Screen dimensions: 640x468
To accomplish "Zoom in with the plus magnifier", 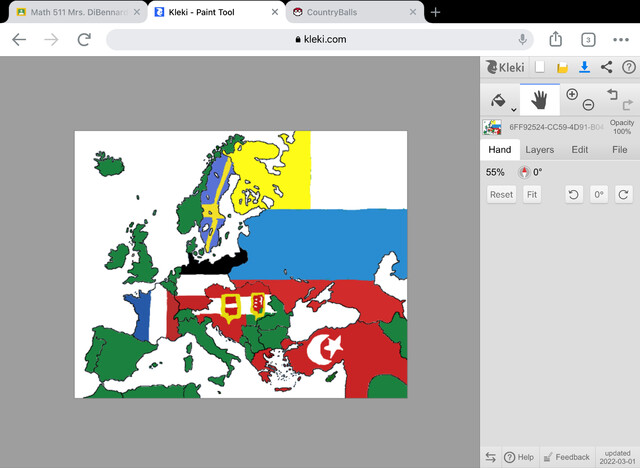I will pyautogui.click(x=572, y=94).
